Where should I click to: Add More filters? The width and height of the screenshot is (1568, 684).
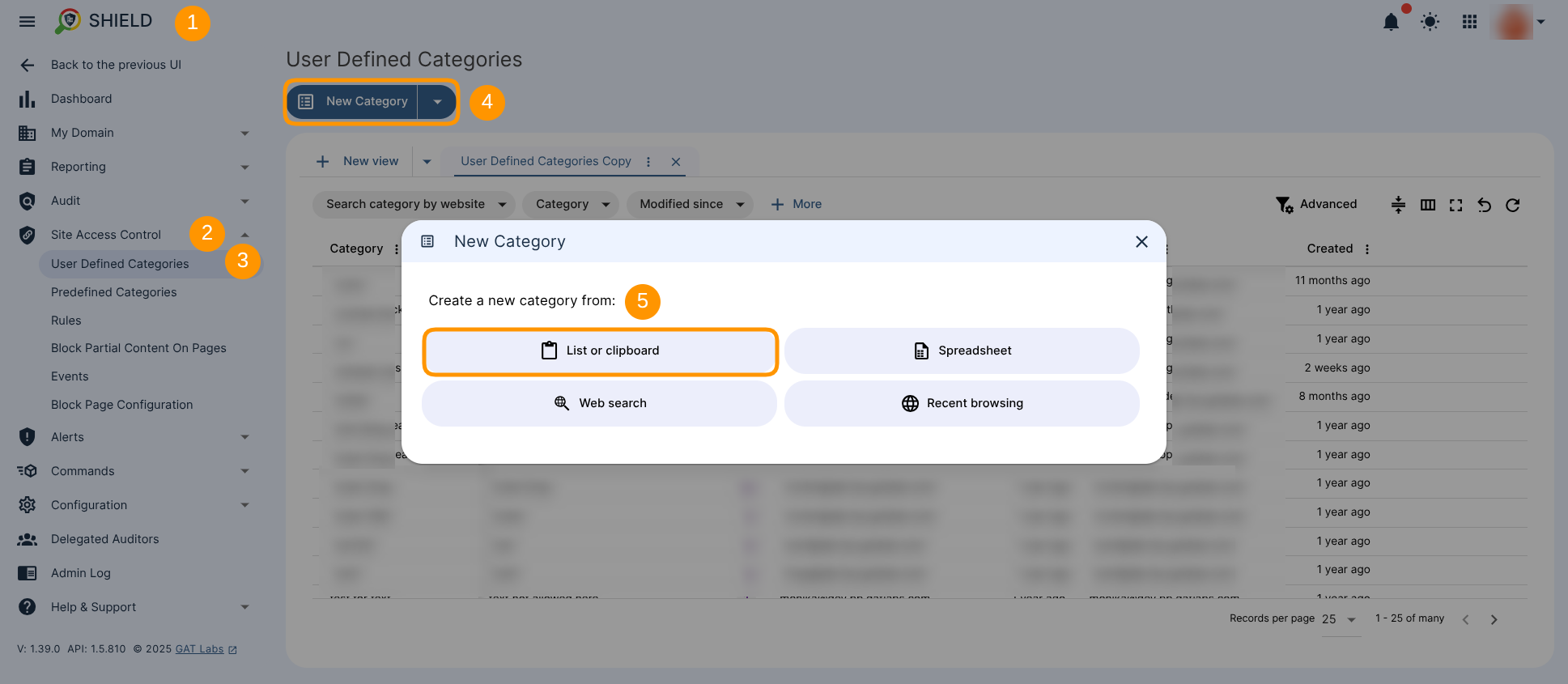tap(797, 205)
